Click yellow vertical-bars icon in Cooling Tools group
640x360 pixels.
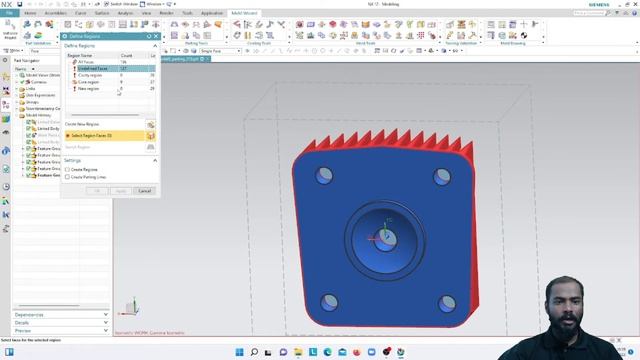pos(248,36)
